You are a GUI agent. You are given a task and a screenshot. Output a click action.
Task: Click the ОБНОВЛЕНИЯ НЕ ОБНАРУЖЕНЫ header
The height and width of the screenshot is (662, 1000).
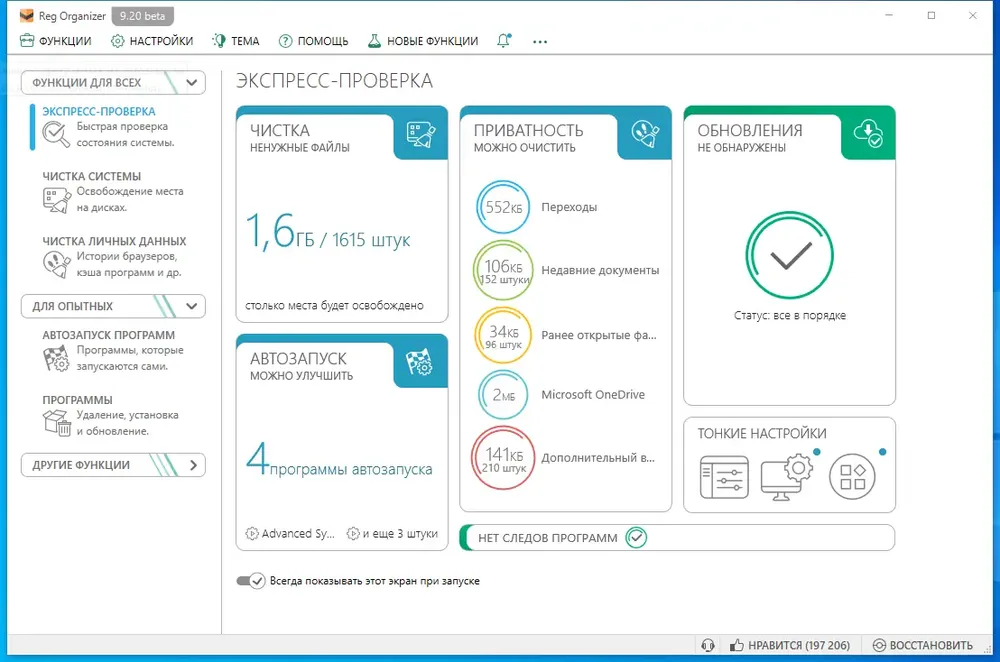(749, 137)
